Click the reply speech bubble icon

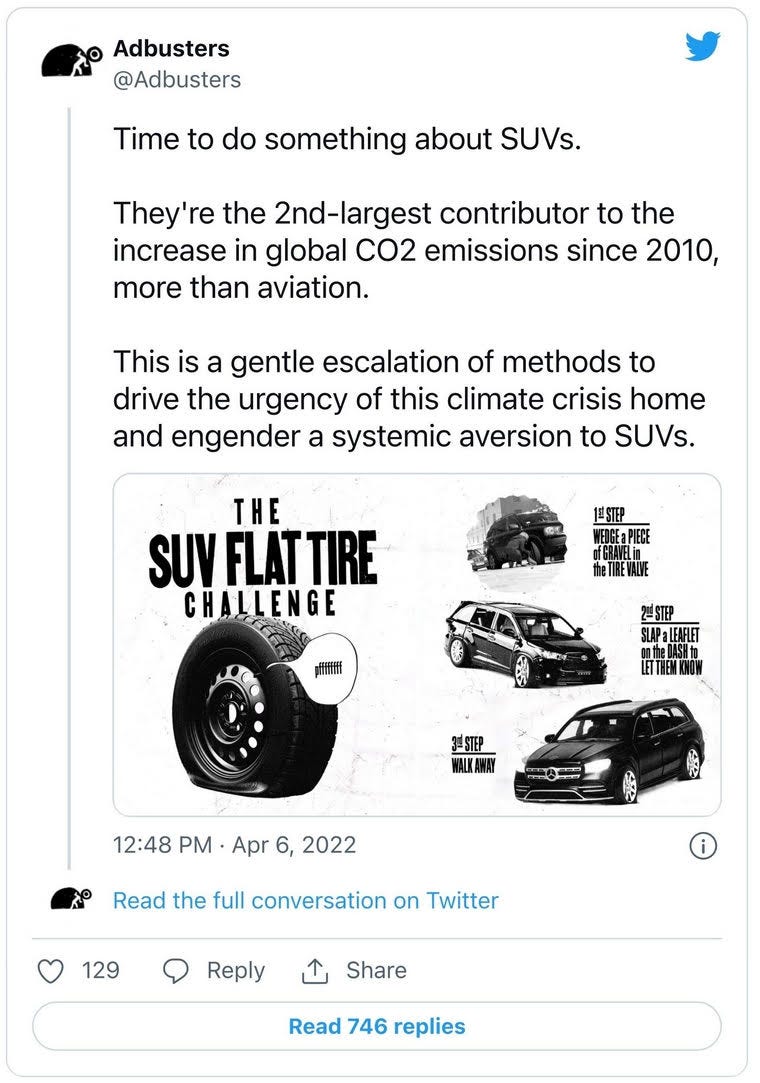tap(175, 970)
